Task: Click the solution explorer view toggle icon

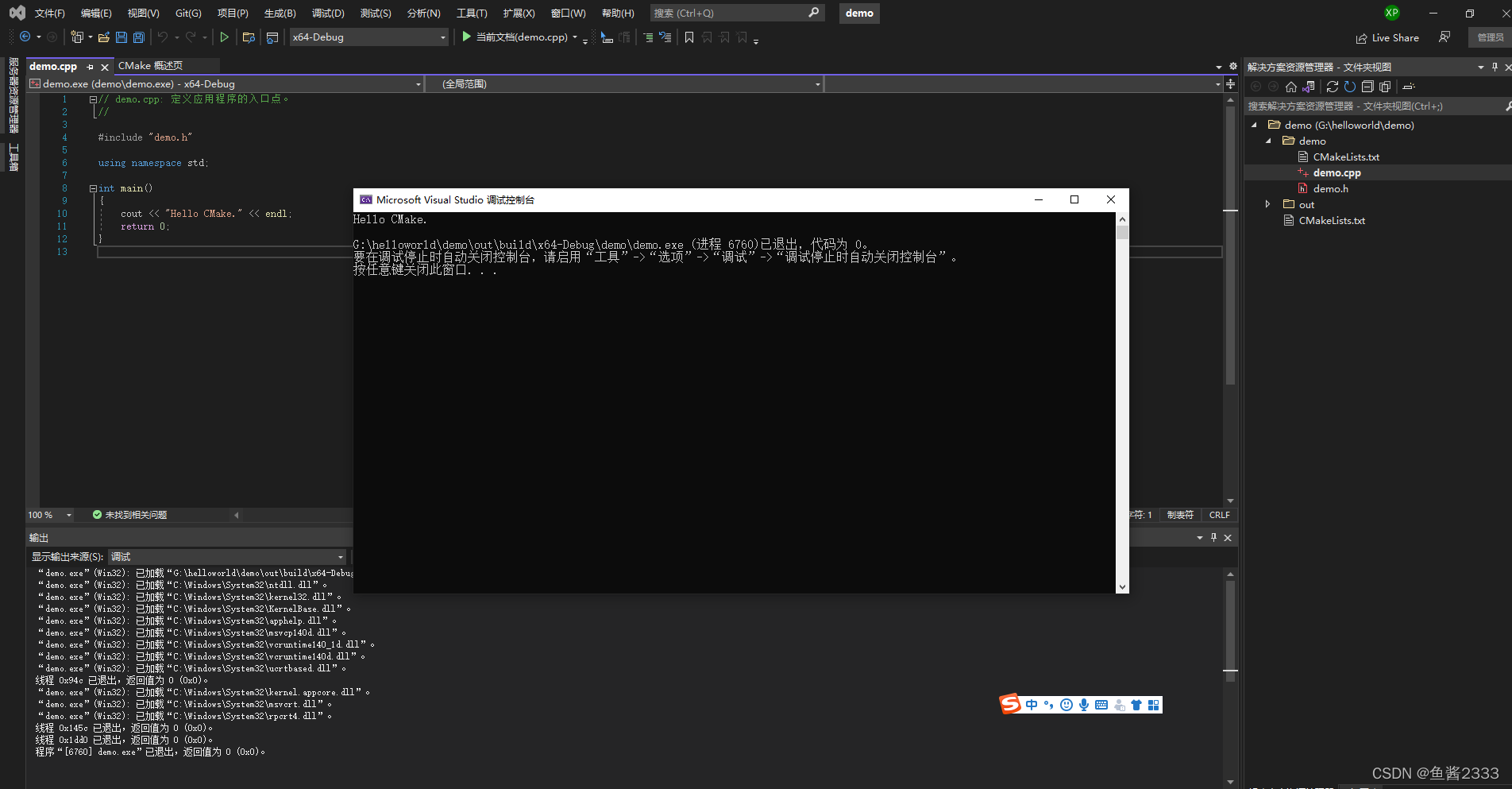Action: (x=272, y=37)
